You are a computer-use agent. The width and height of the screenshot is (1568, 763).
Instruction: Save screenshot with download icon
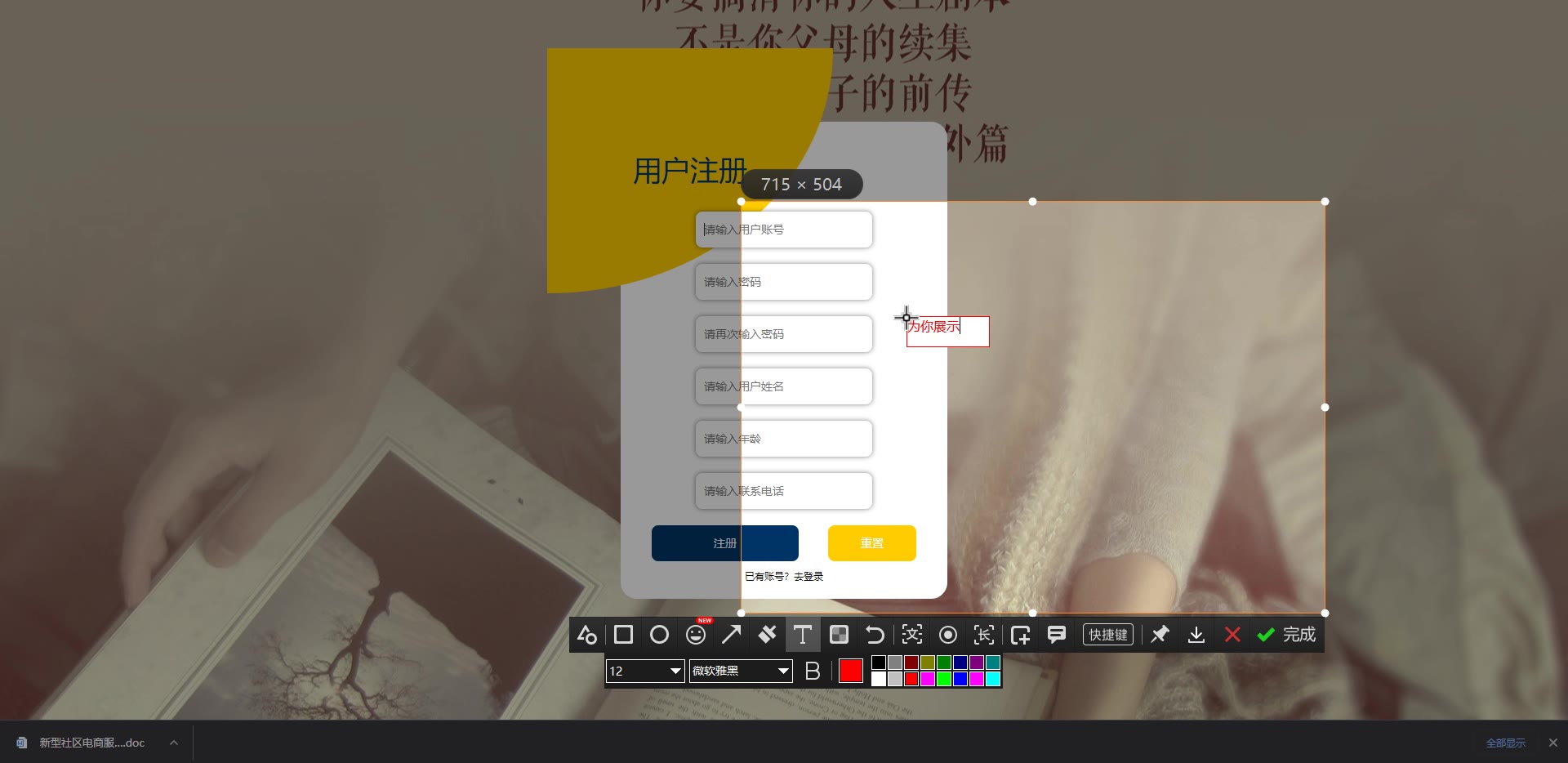pos(1196,635)
